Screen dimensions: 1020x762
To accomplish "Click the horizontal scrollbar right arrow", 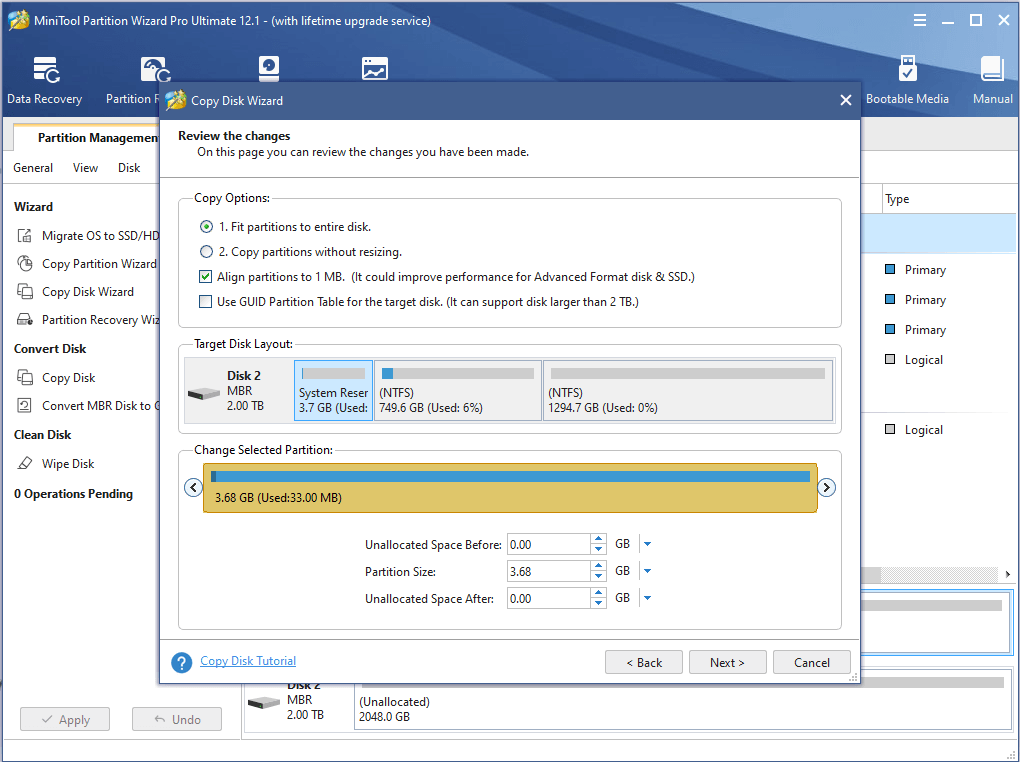I will click(1008, 574).
